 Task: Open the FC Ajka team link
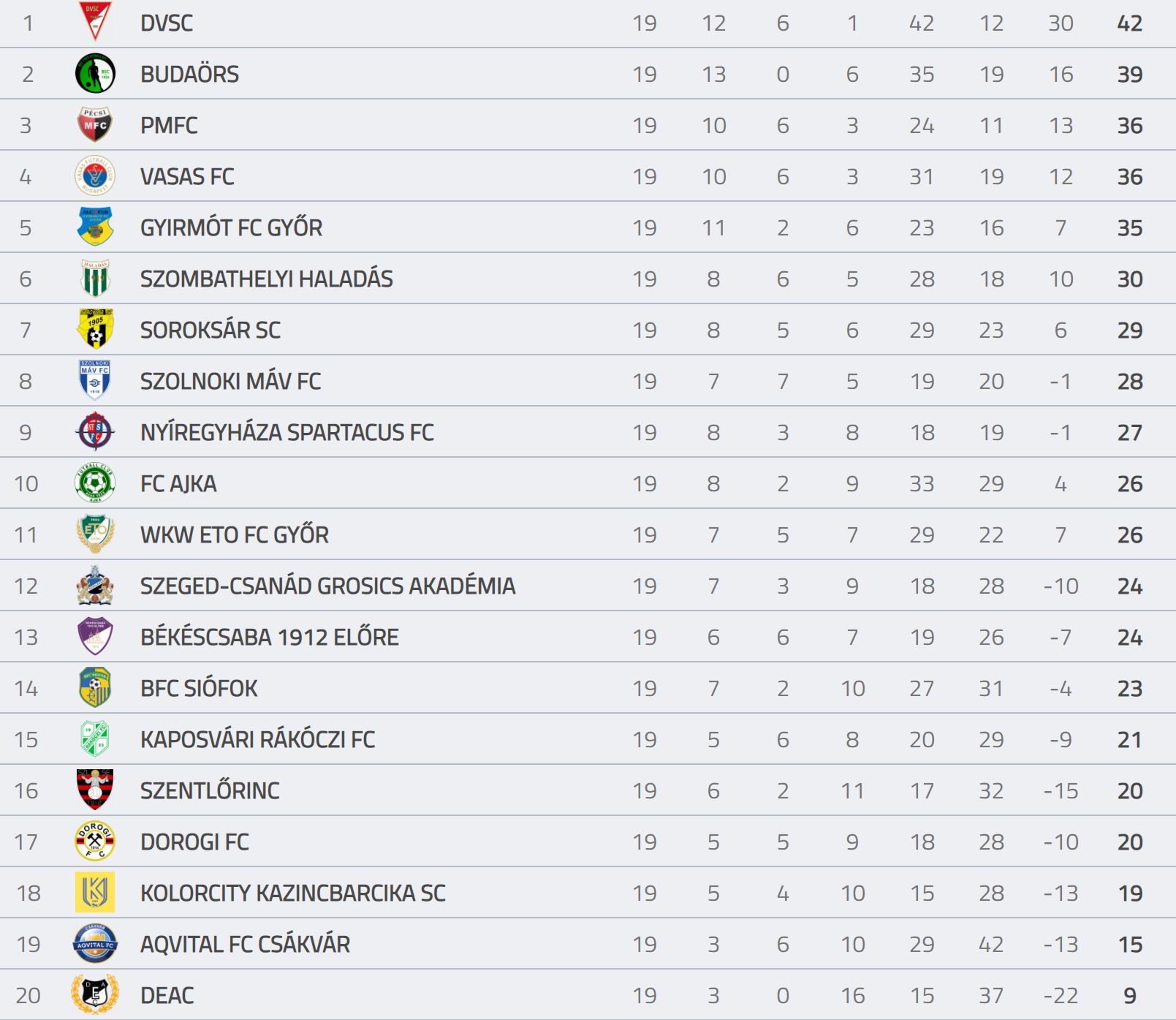178,483
